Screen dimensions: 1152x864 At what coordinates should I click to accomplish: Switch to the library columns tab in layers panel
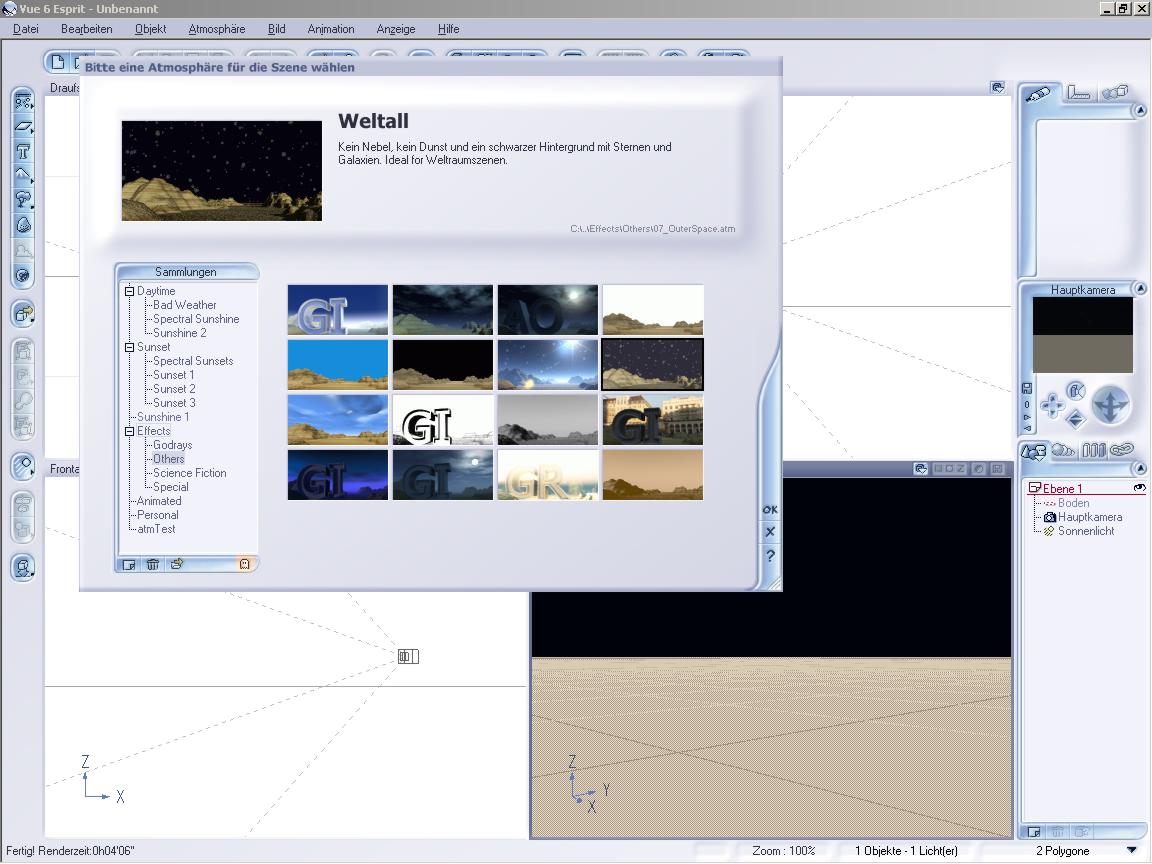pos(1093,450)
